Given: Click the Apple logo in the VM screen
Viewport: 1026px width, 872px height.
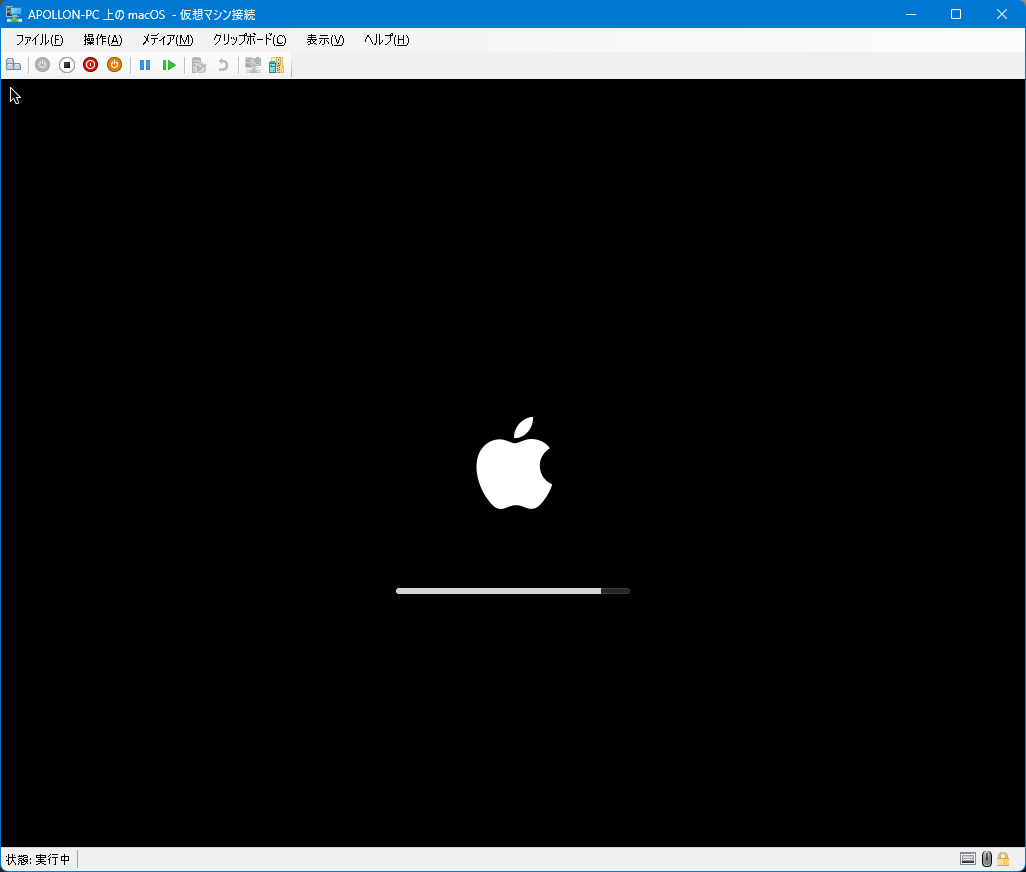Looking at the screenshot, I should click(x=514, y=463).
